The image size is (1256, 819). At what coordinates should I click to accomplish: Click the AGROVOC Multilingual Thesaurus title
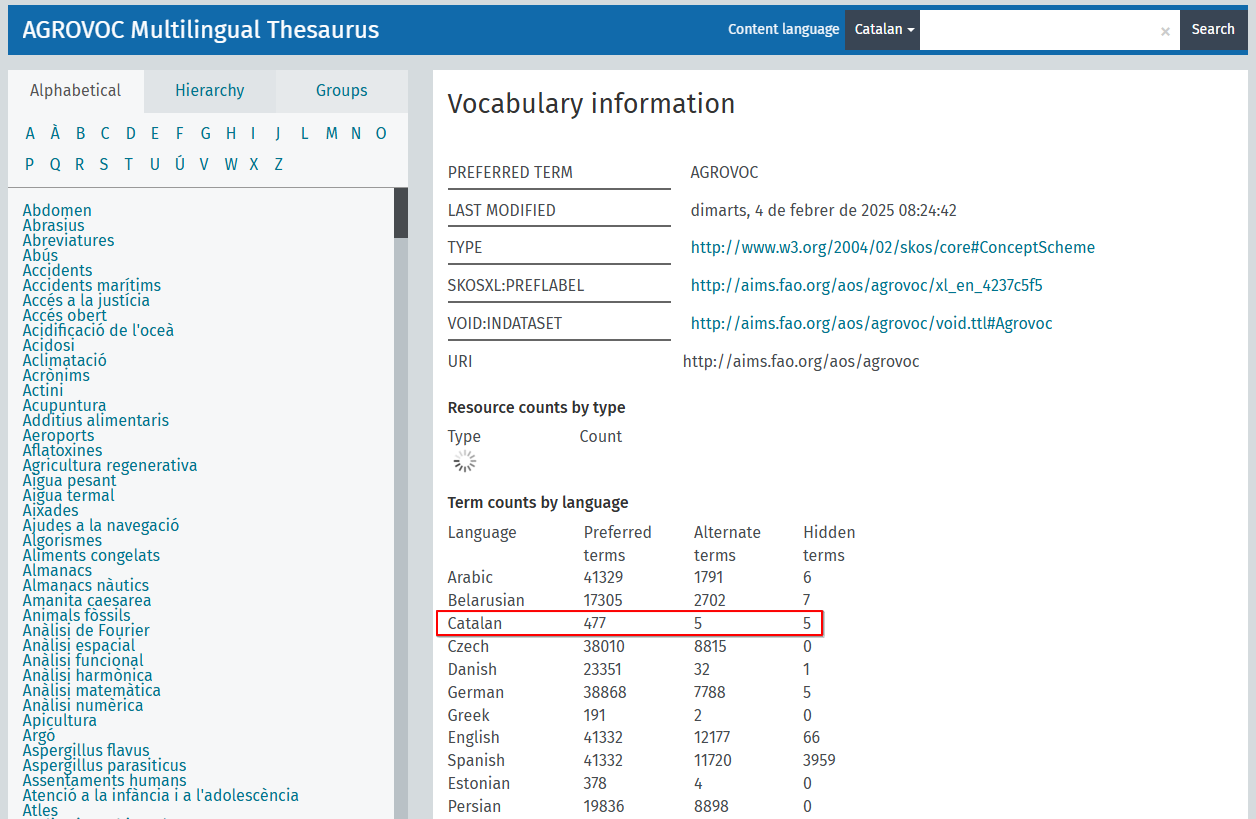tap(201, 30)
